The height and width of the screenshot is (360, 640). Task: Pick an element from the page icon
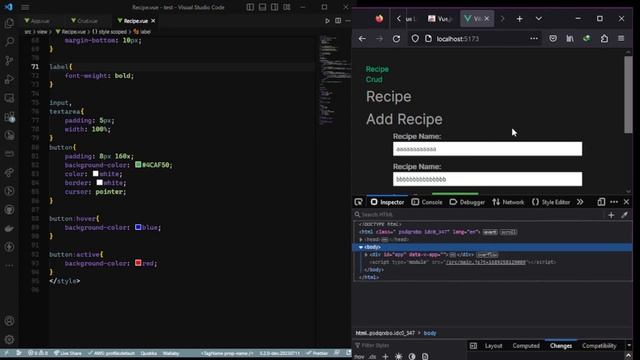tap(359, 202)
